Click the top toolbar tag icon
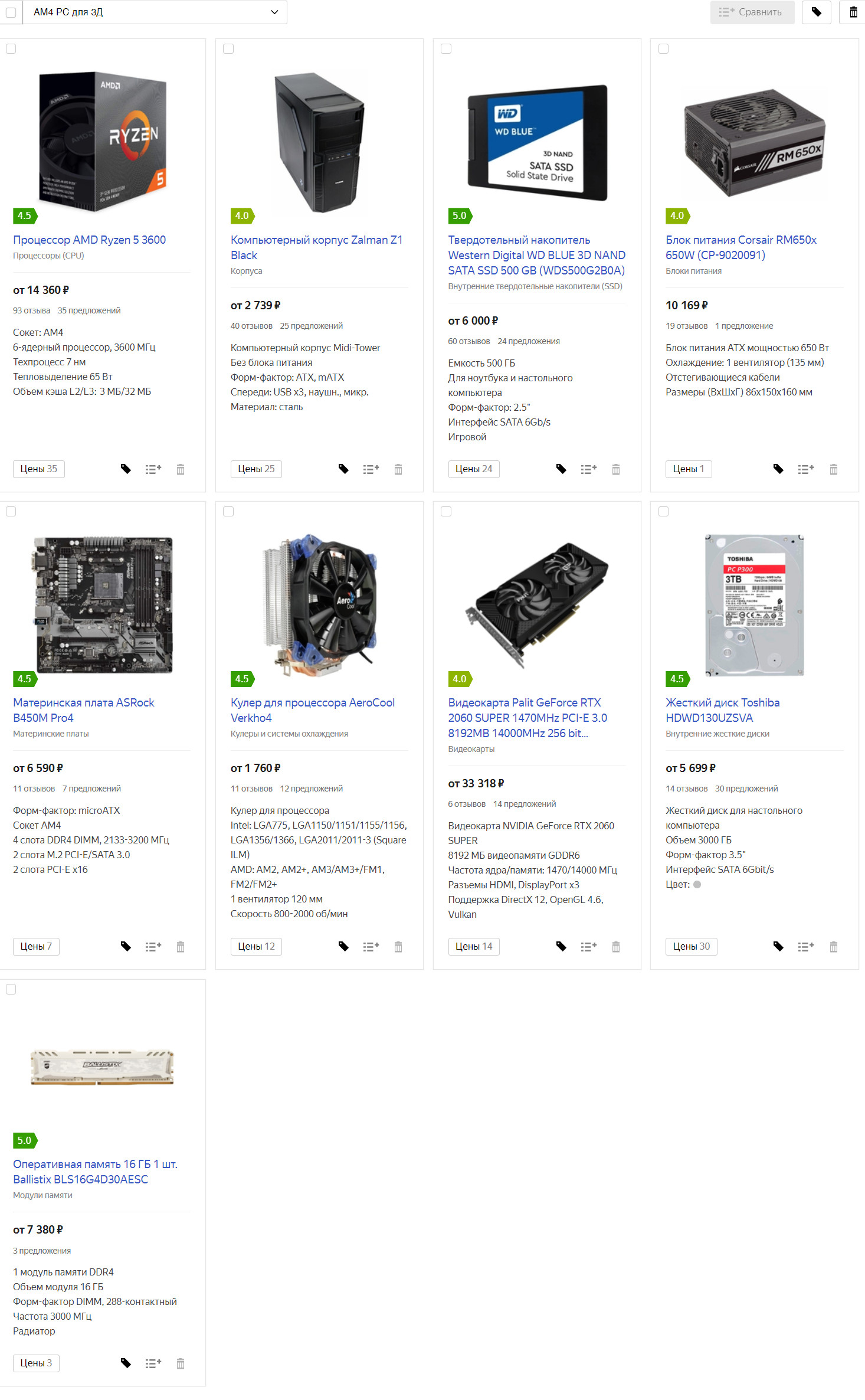This screenshot has height=1400, width=865. tap(817, 12)
